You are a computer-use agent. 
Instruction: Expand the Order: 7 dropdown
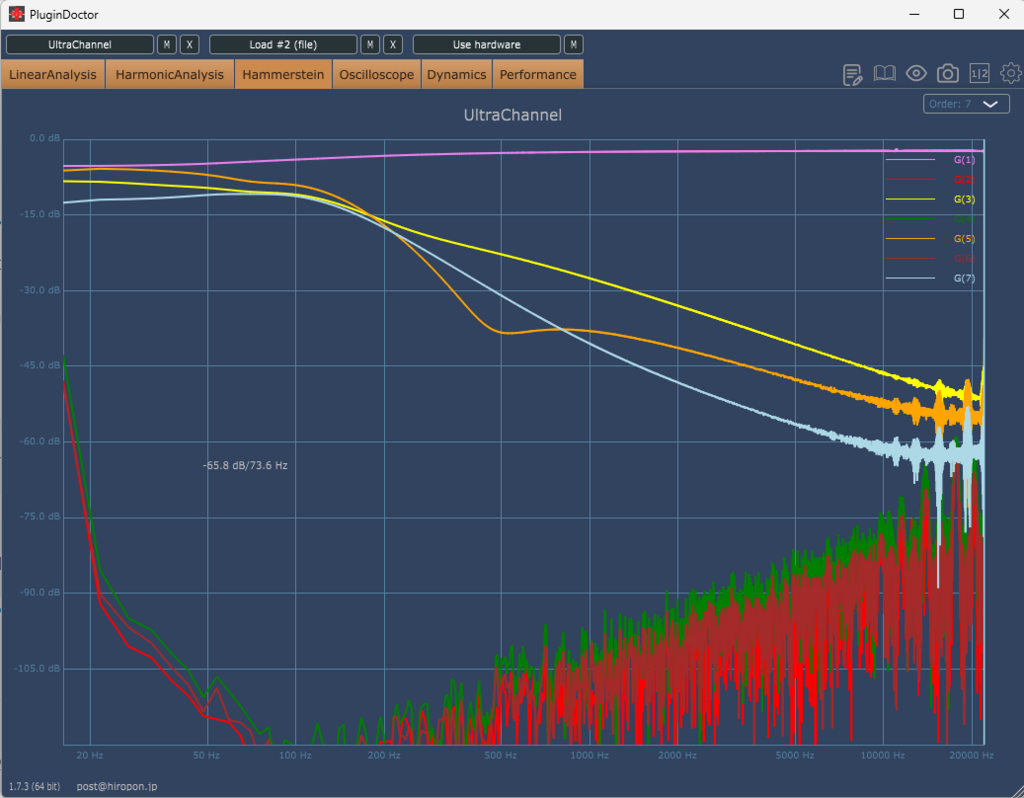(966, 104)
